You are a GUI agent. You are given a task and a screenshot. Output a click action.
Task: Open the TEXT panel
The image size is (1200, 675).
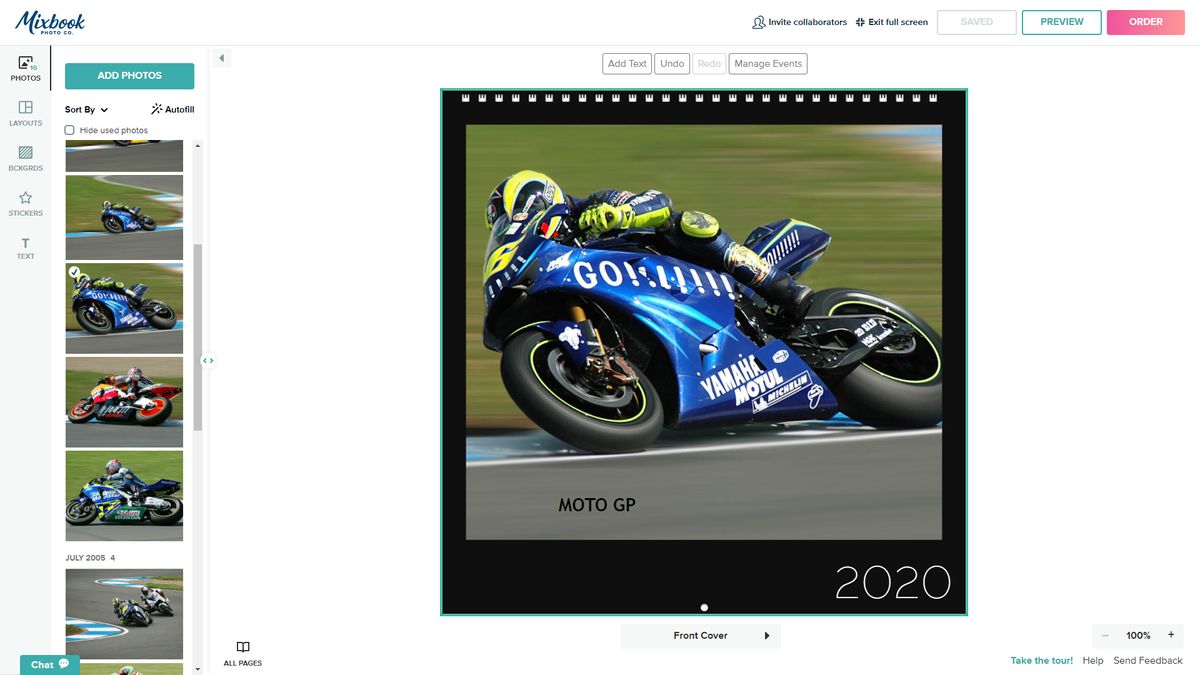pos(25,246)
